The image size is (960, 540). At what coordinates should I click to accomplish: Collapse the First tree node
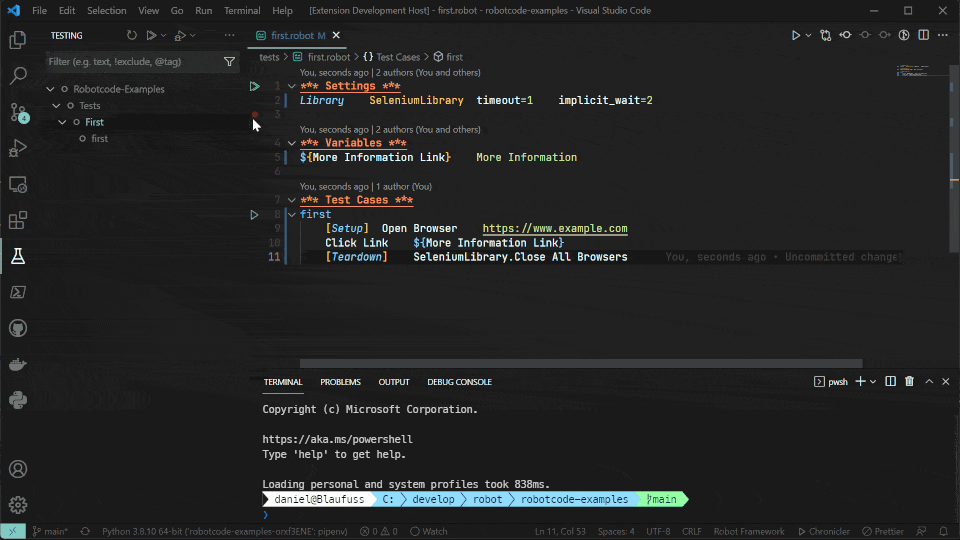click(x=62, y=122)
